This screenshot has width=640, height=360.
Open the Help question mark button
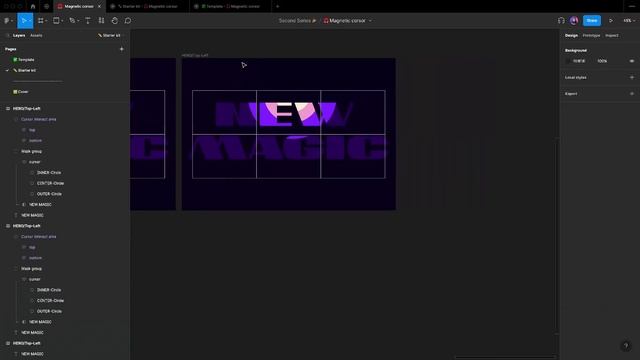pyautogui.click(x=626, y=346)
